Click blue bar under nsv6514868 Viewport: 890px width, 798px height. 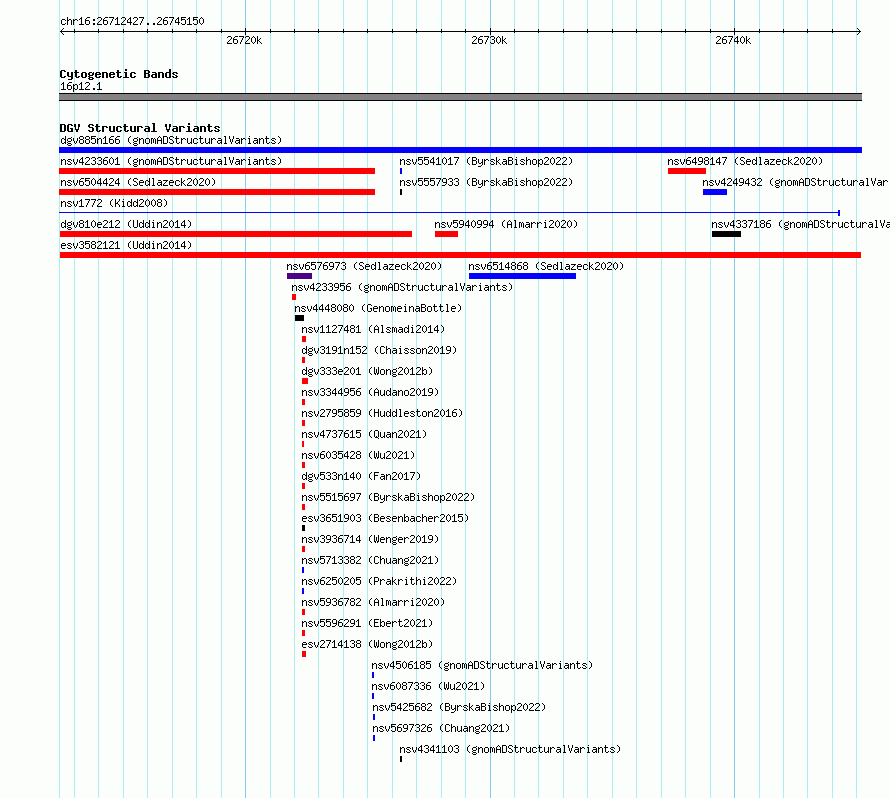click(522, 276)
